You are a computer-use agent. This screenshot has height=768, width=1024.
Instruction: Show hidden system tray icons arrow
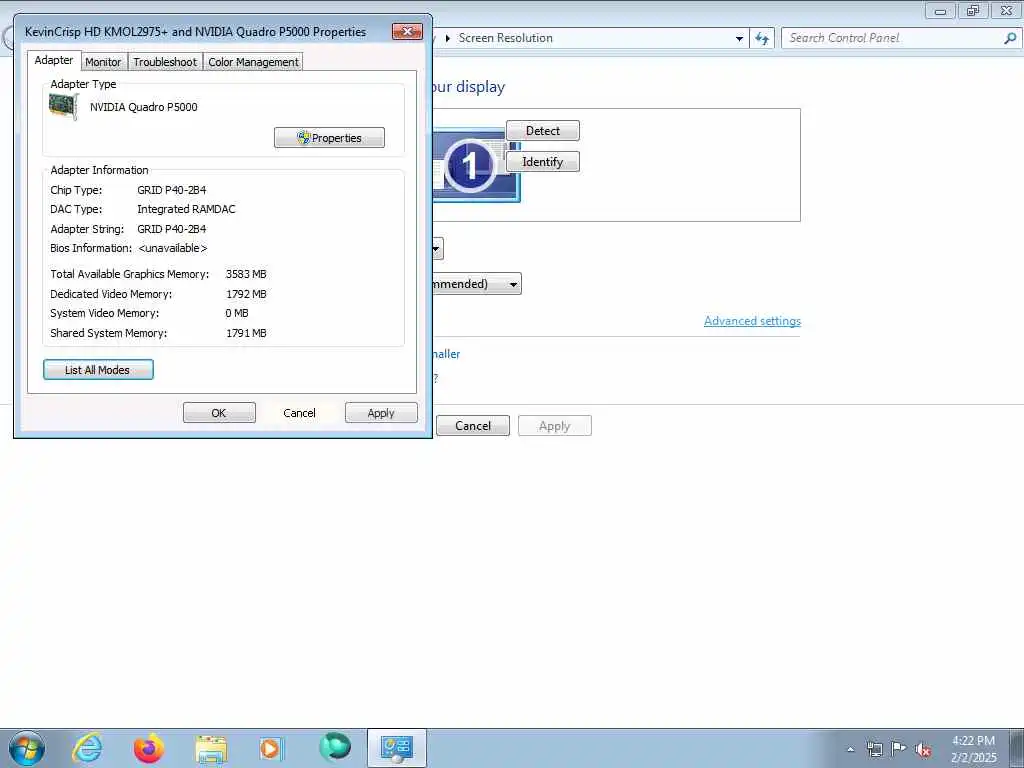[850, 749]
